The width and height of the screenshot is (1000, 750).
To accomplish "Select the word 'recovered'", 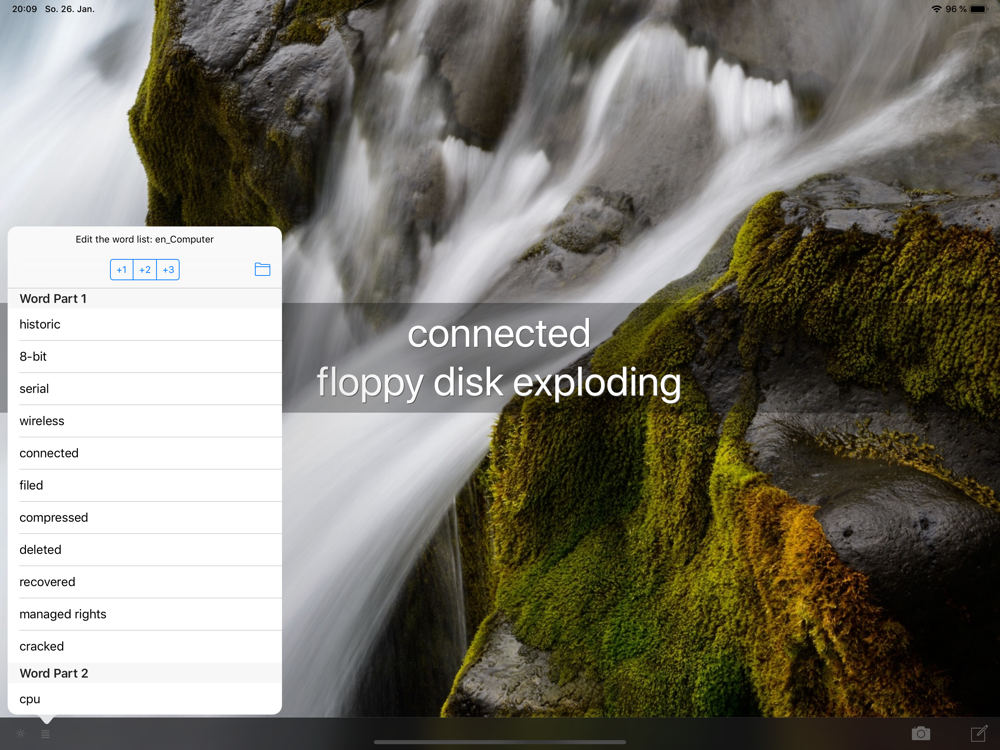I will click(x=145, y=582).
